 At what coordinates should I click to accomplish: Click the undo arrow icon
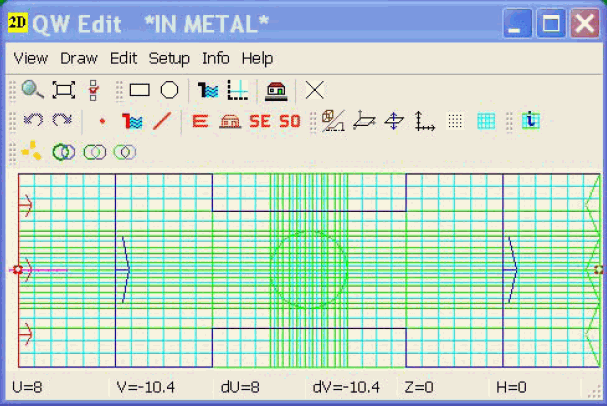32,121
